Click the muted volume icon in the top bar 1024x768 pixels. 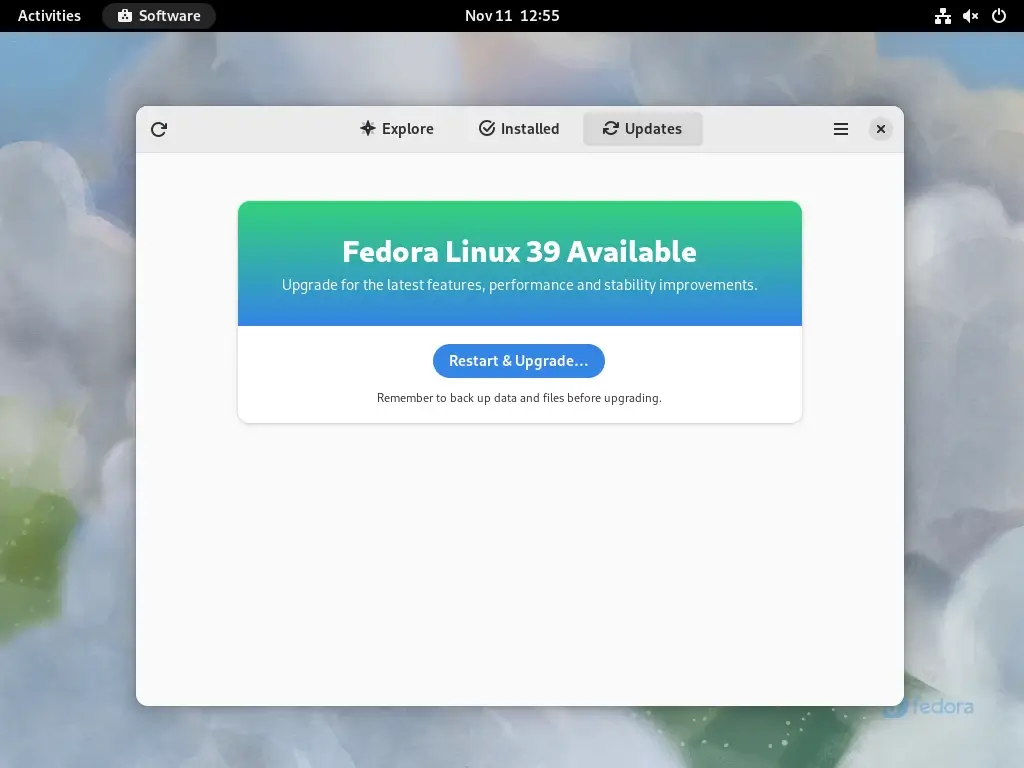970,16
